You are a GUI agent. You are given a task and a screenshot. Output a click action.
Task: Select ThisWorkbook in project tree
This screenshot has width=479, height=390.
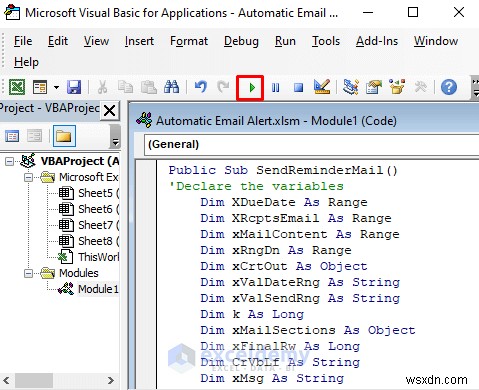click(98, 257)
